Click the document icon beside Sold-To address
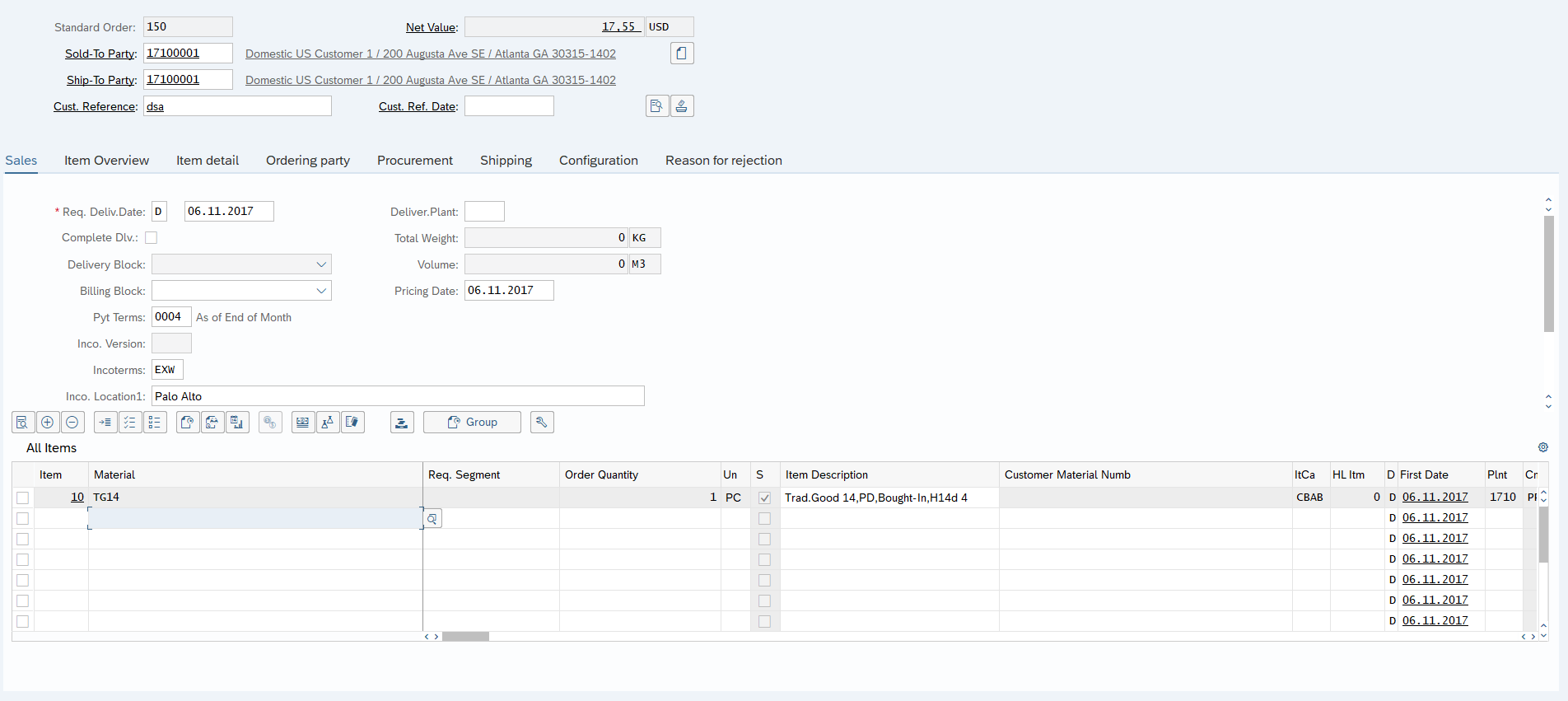Viewport: 1568px width, 701px height. [682, 54]
